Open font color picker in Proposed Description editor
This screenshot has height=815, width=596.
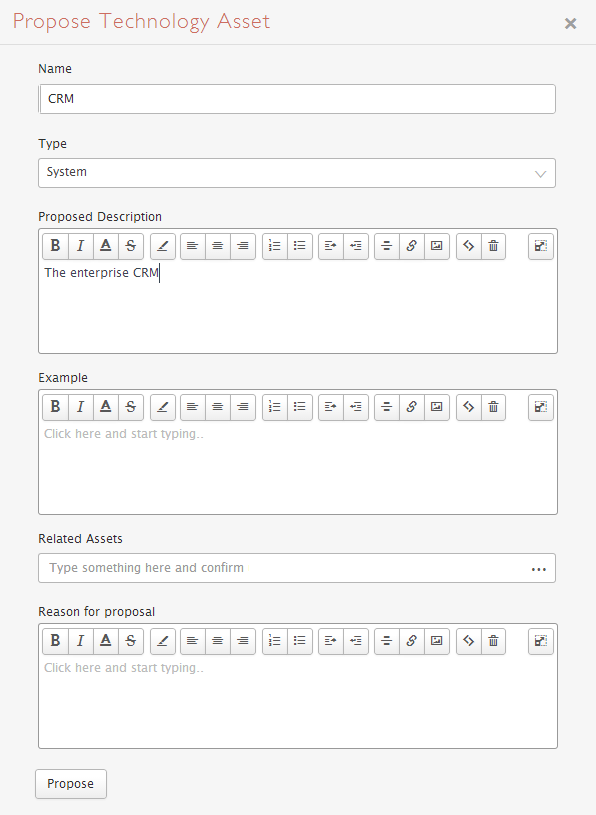[x=106, y=246]
